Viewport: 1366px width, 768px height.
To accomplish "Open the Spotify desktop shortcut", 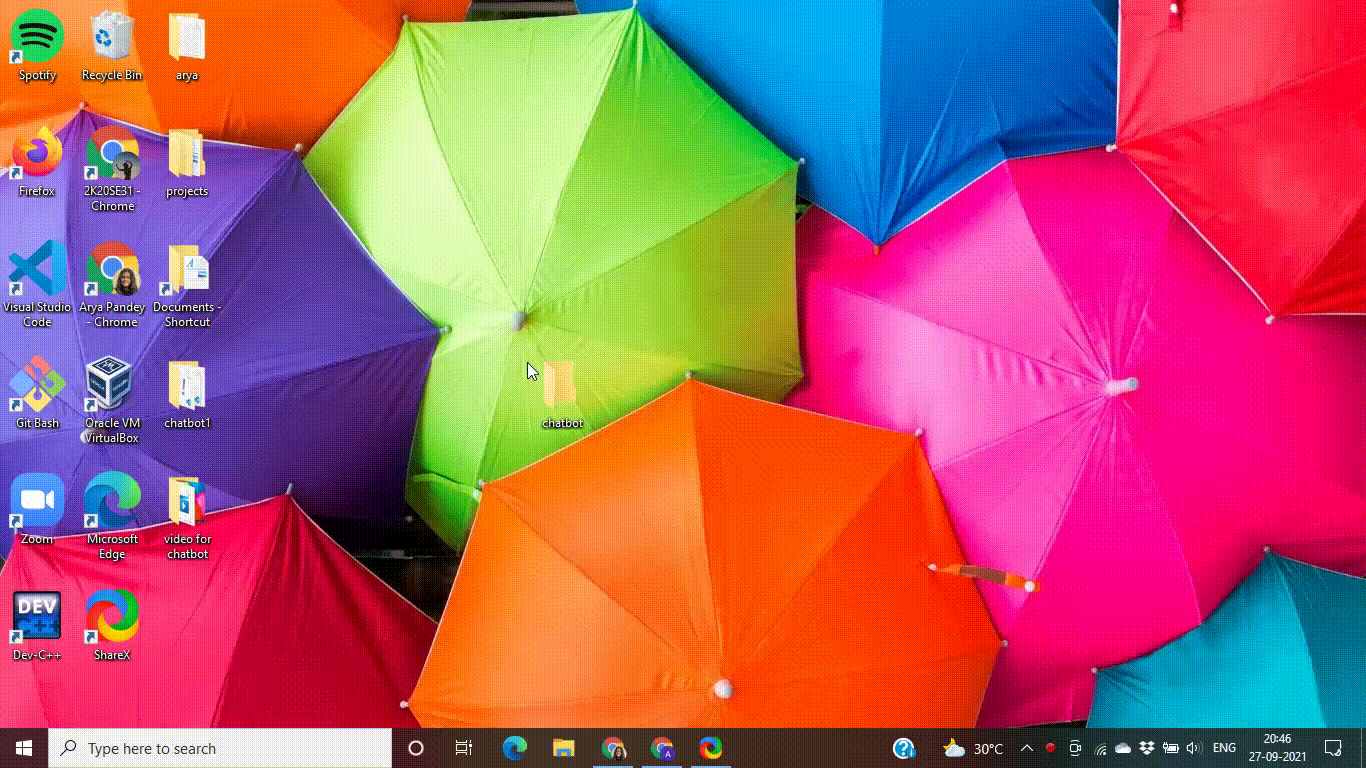I will [x=37, y=47].
